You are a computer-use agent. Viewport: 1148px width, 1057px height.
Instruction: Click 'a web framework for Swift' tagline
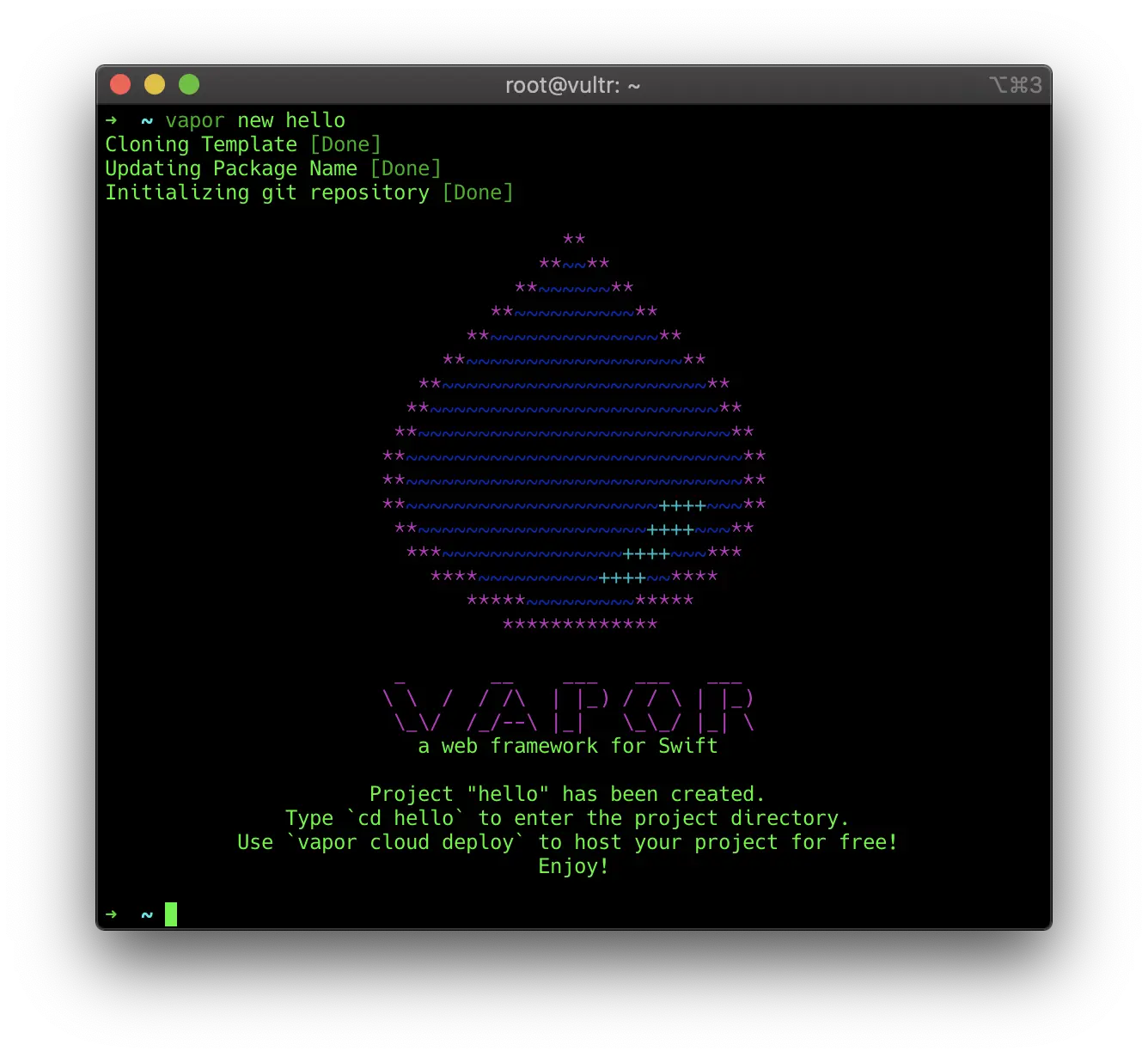pos(567,746)
